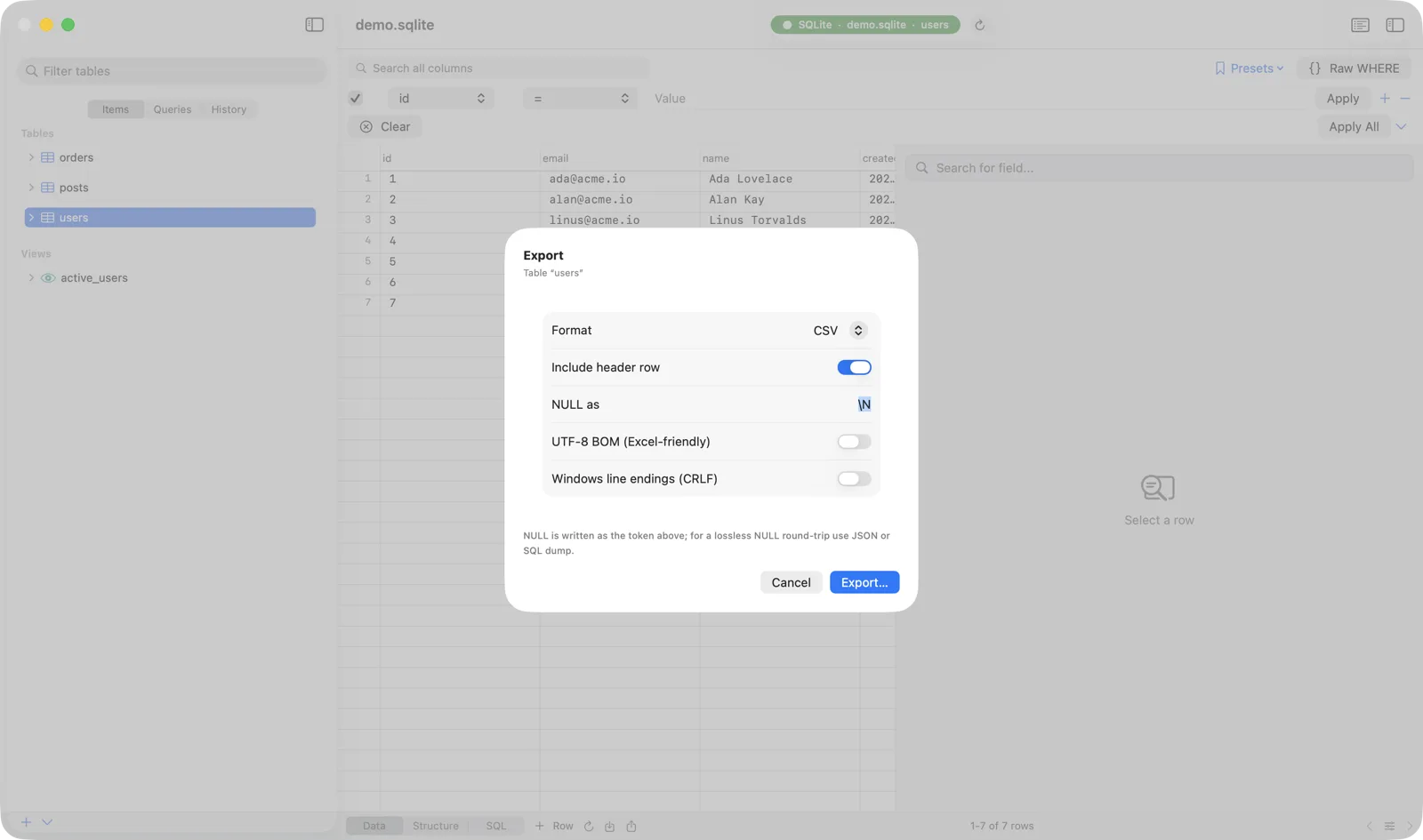1423x840 pixels.
Task: Click the refresh connection icon beside SQLite badge
Action: click(x=979, y=25)
